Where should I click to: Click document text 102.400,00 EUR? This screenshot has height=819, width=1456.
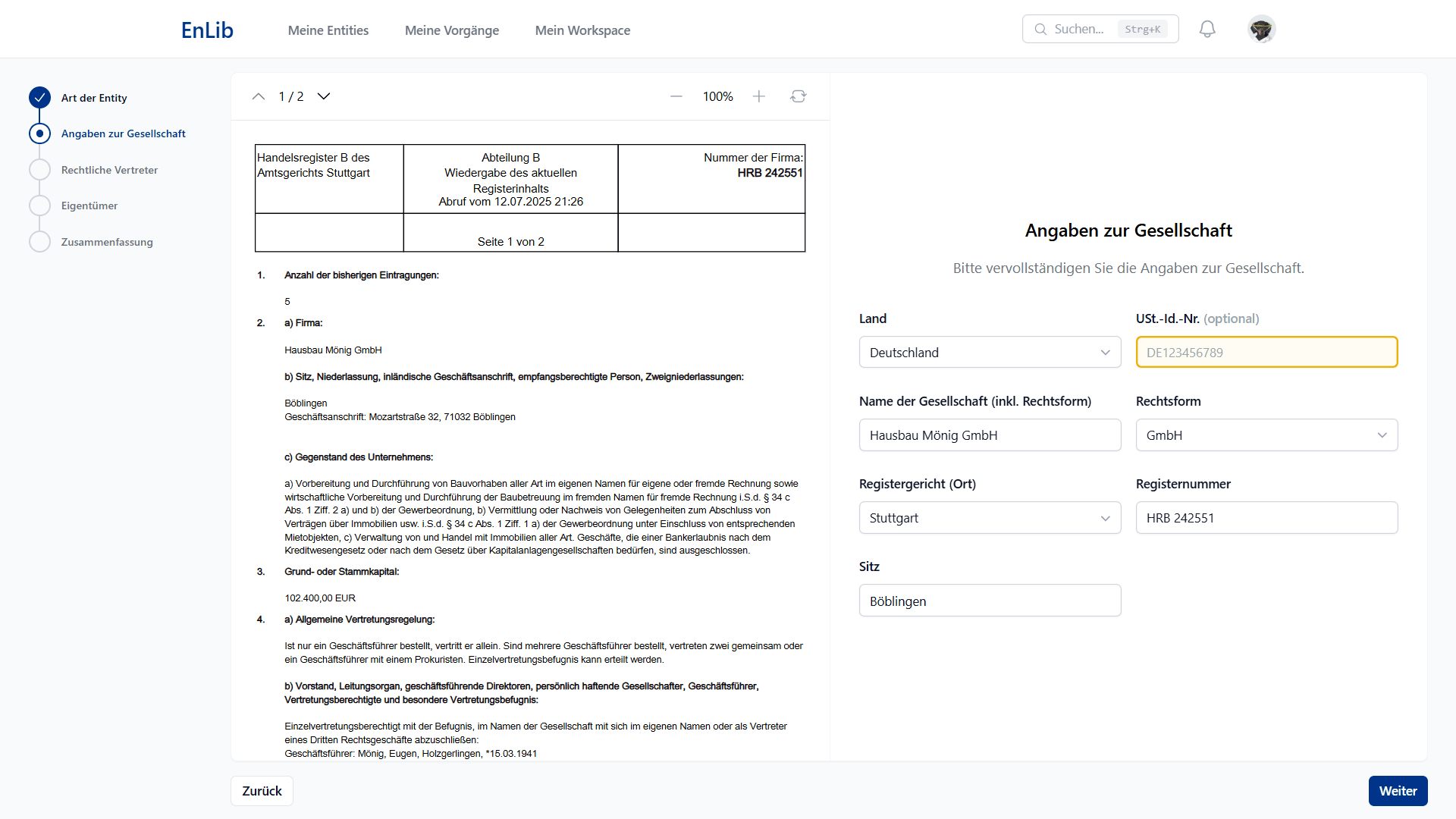tap(320, 598)
